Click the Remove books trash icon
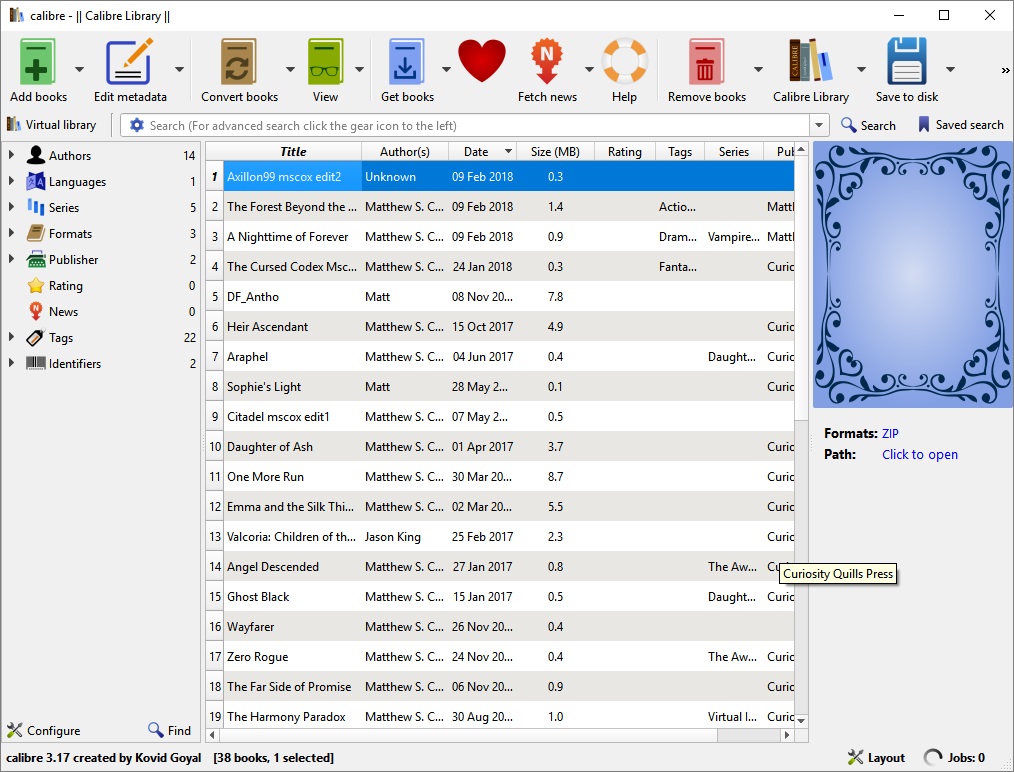The image size is (1014, 772). (x=706, y=61)
